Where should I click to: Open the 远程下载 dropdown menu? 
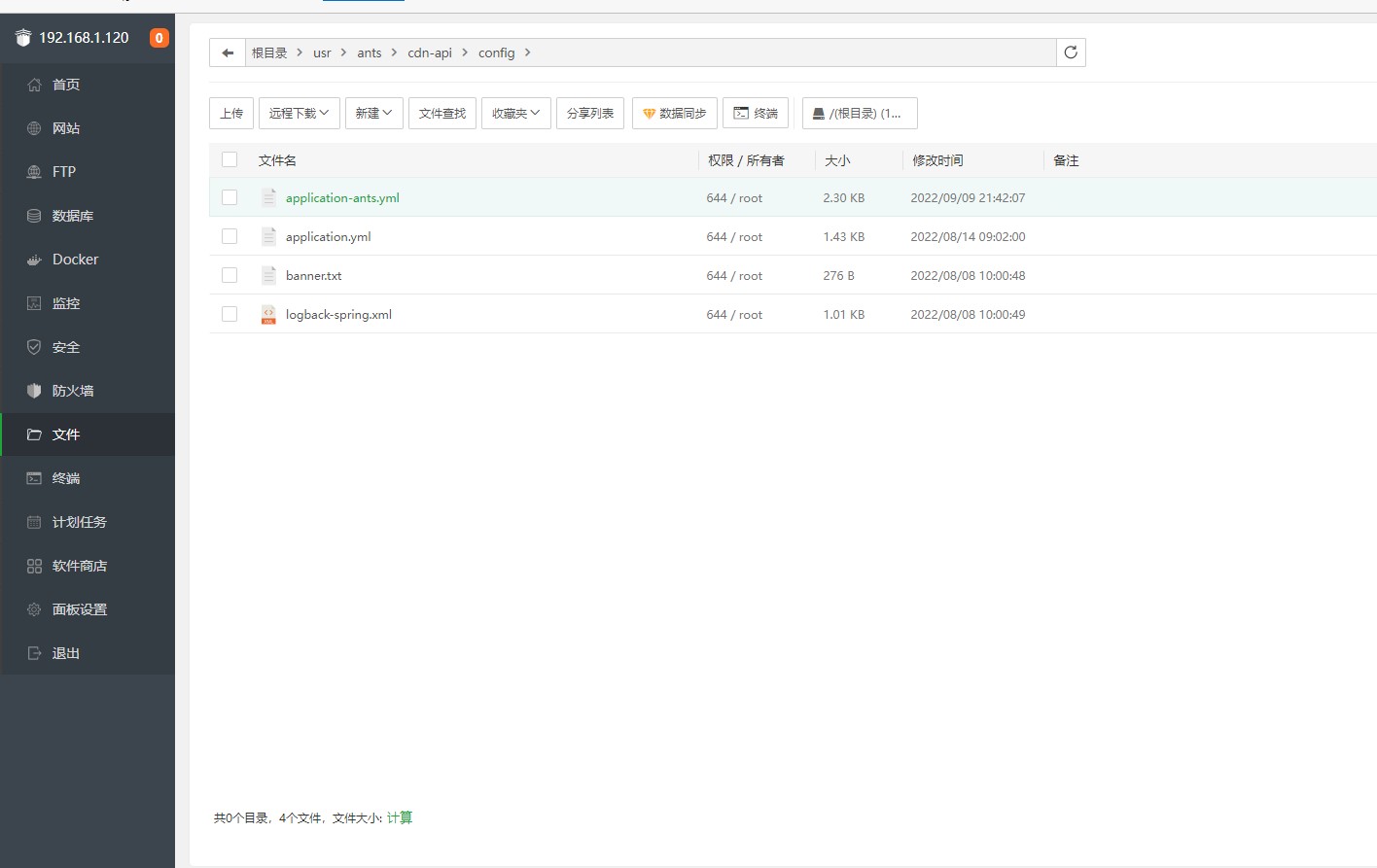[299, 113]
